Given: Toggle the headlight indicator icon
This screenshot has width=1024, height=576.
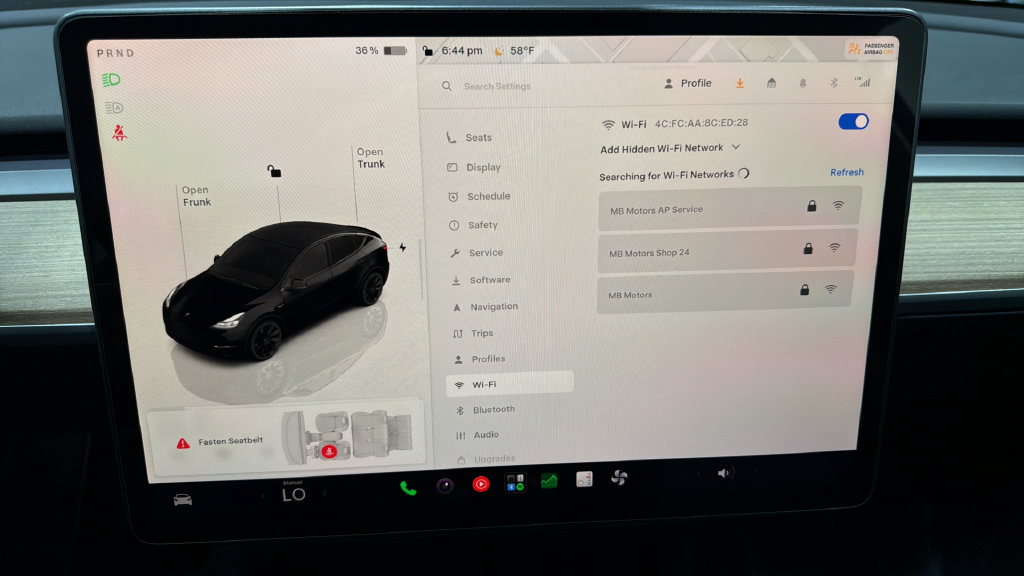Looking at the screenshot, I should coord(111,80).
